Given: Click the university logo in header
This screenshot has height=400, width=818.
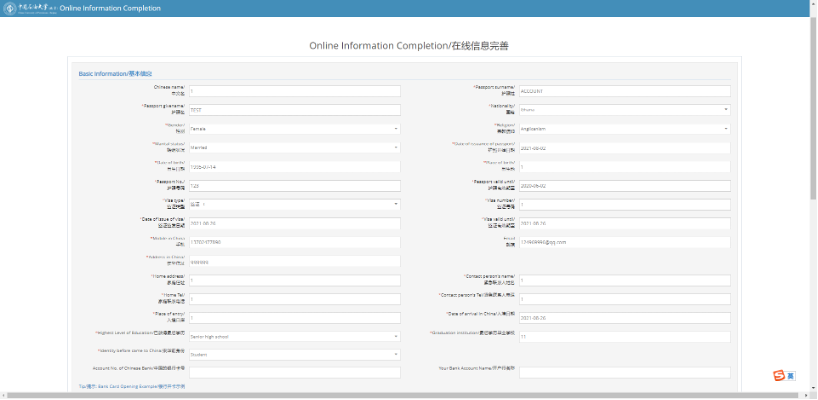Looking at the screenshot, I should click(30, 8).
